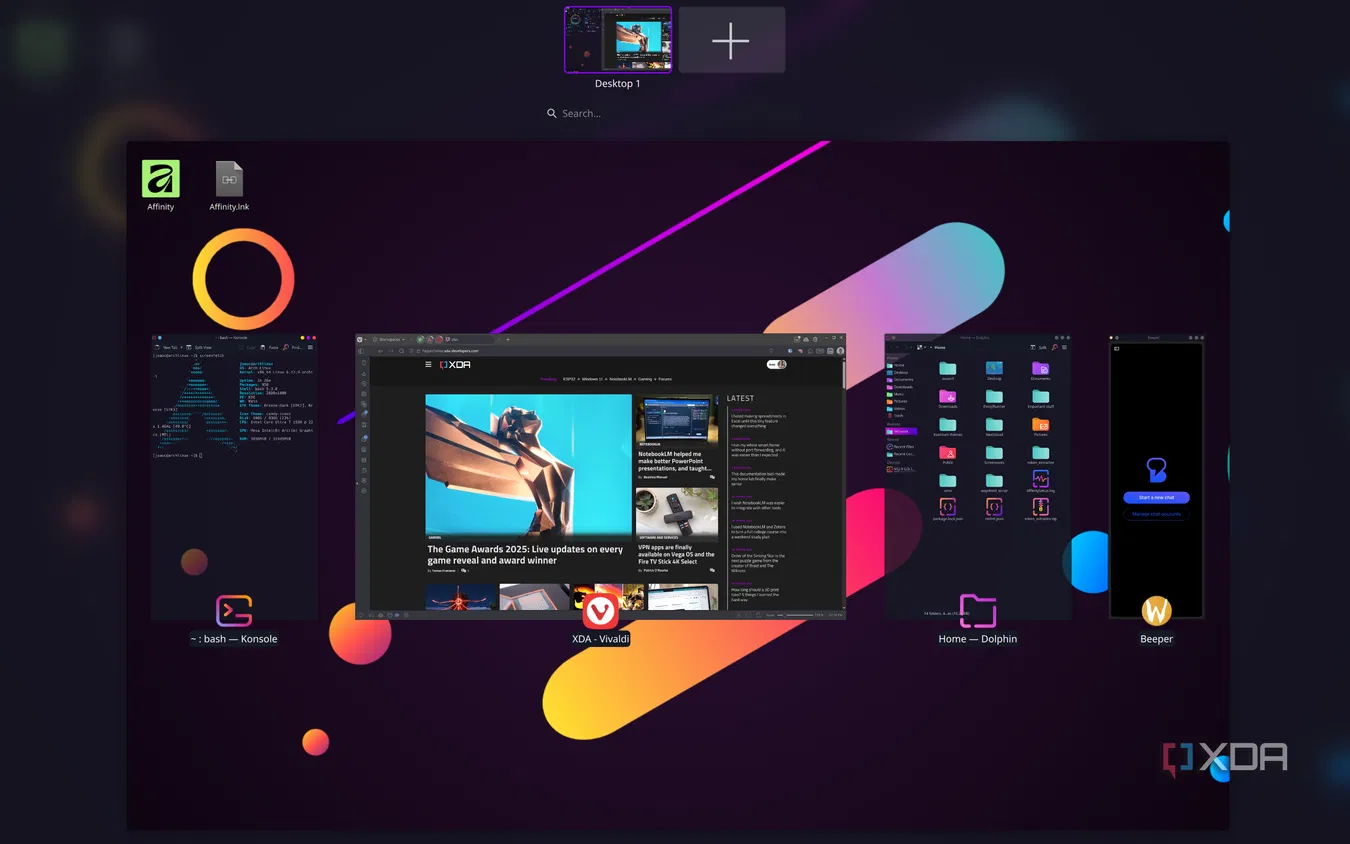Click the Beeper gold W app icon
This screenshot has width=1350, height=844.
tap(1156, 610)
